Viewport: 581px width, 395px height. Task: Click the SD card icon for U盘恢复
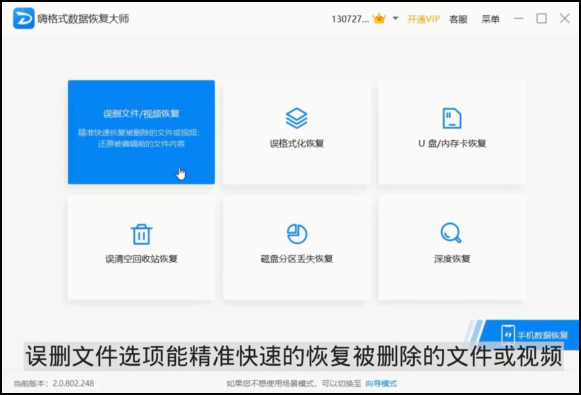pos(452,118)
